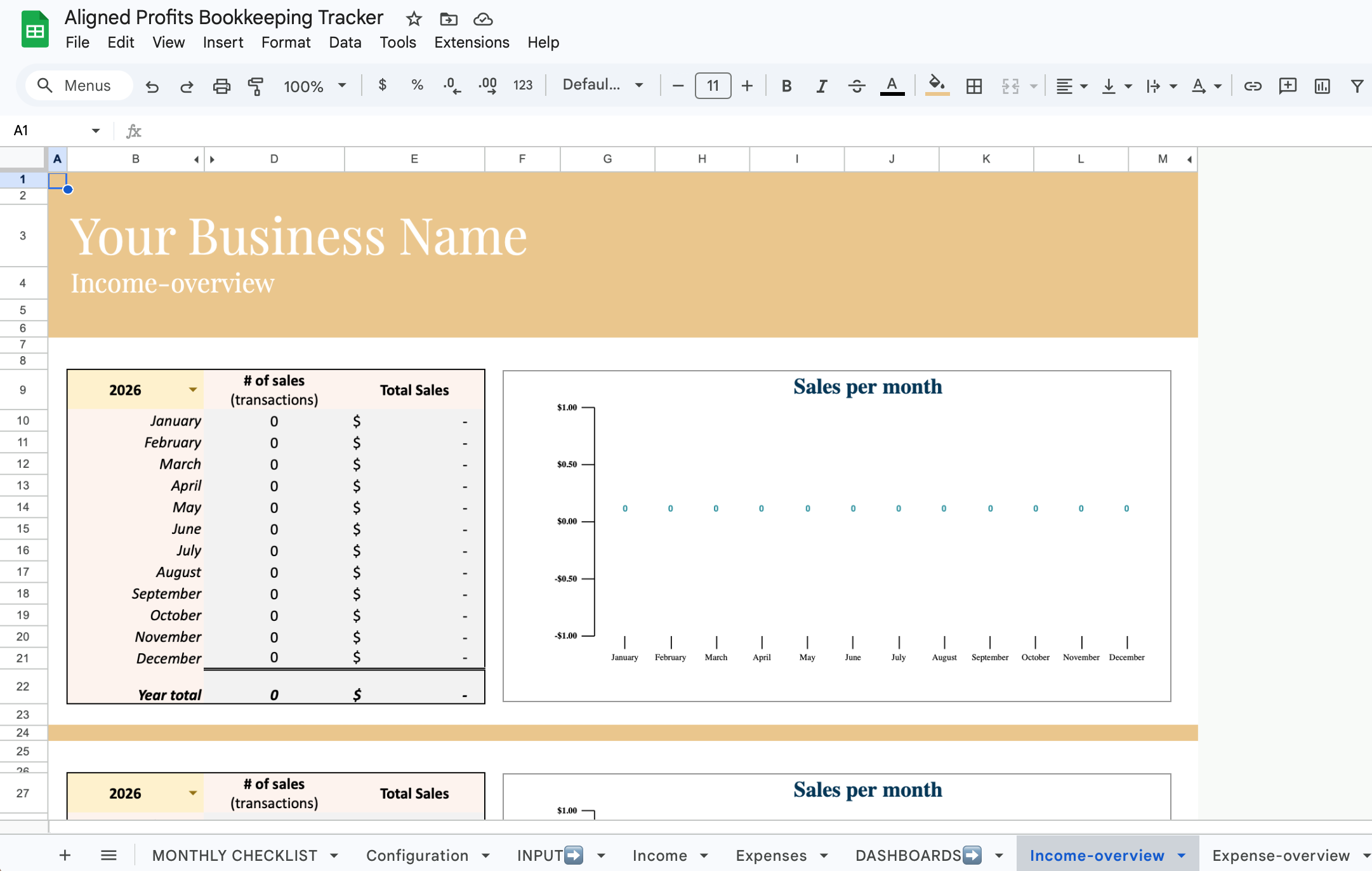The image size is (1372, 871).
Task: Toggle italic formatting
Action: pos(821,86)
